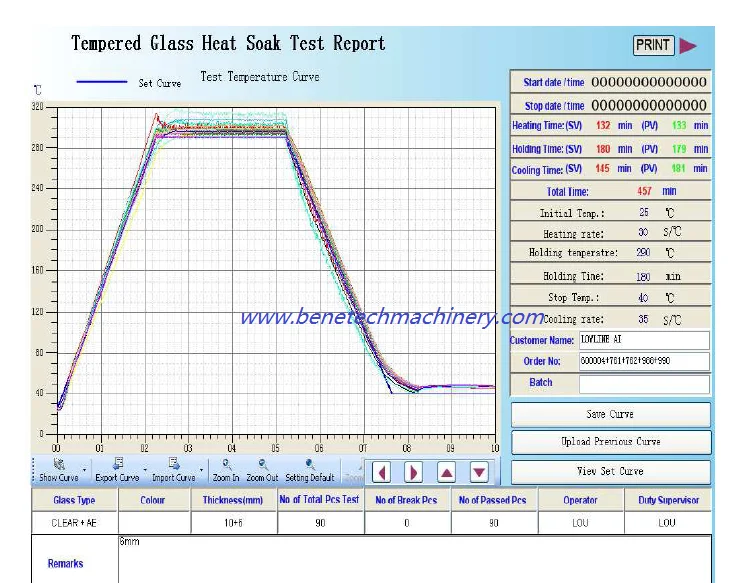Click the Initial Temp 25 value

[644, 212]
